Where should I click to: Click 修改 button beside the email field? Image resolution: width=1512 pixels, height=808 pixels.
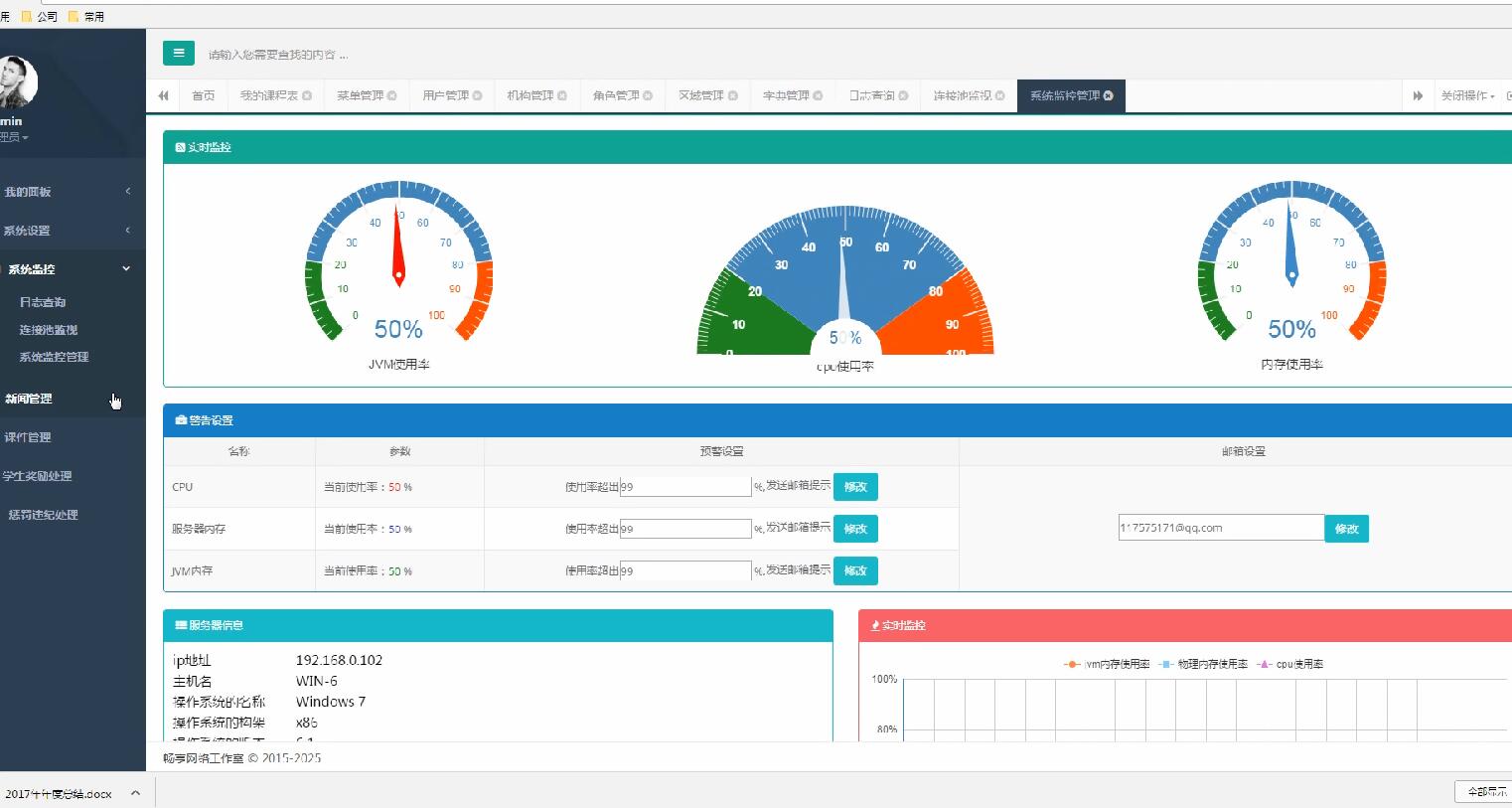pos(1346,529)
